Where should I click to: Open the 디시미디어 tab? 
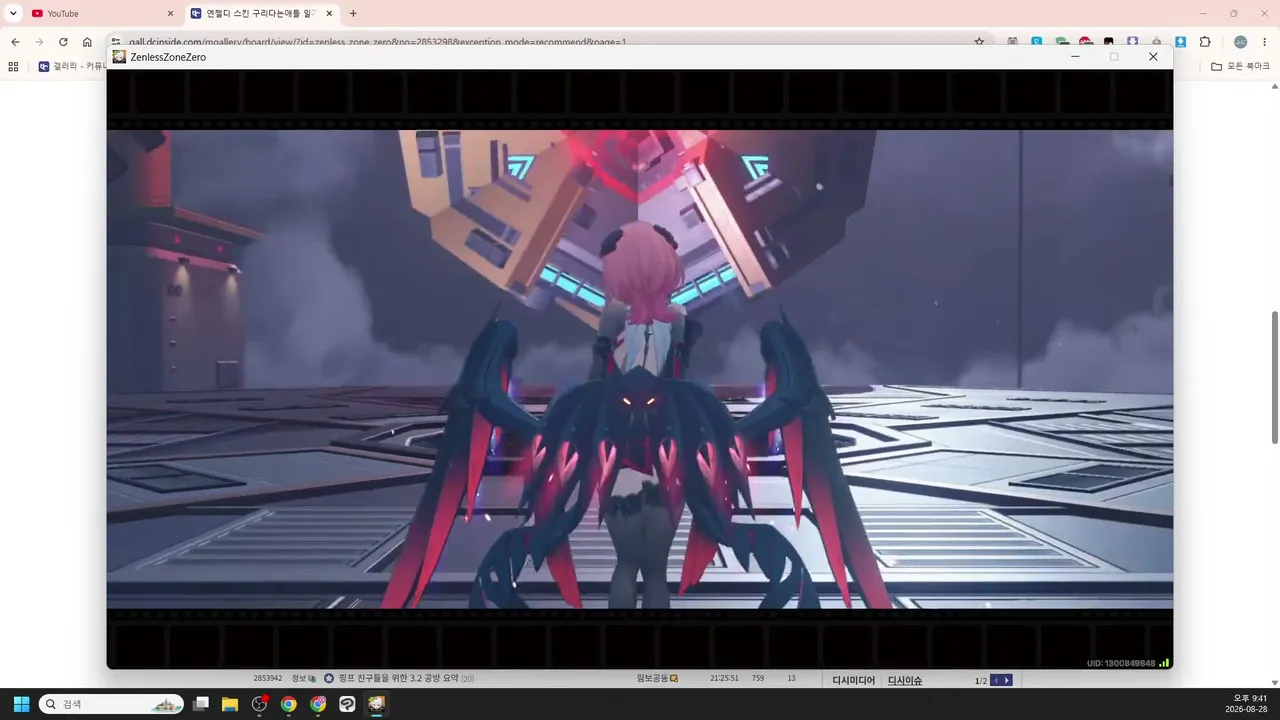(x=853, y=681)
